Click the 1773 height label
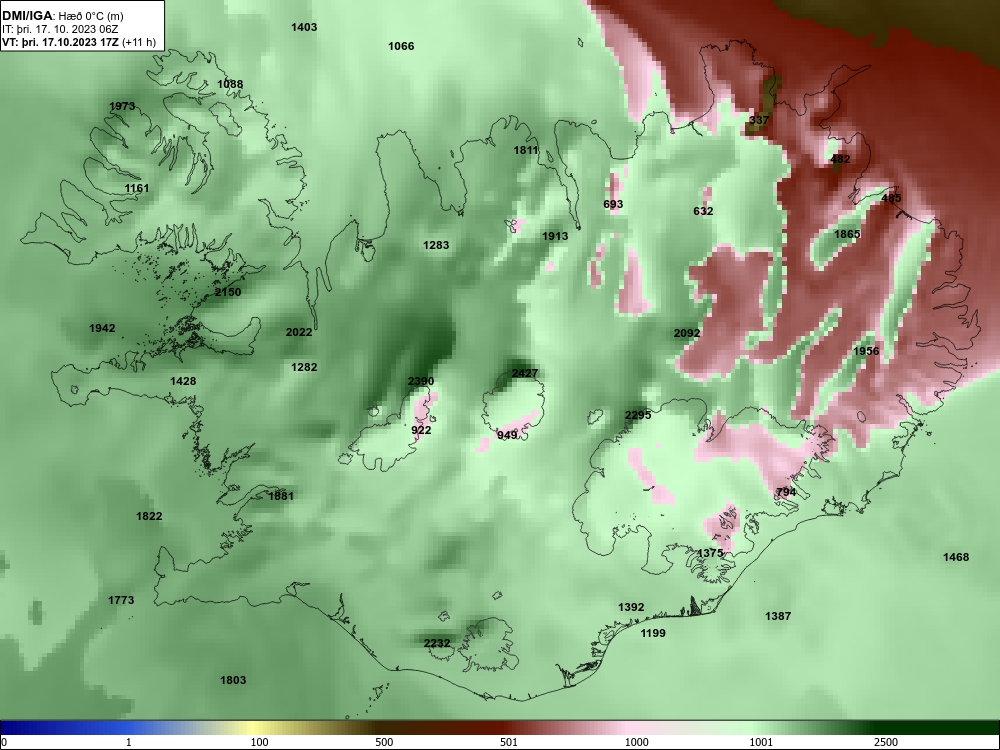 [121, 600]
